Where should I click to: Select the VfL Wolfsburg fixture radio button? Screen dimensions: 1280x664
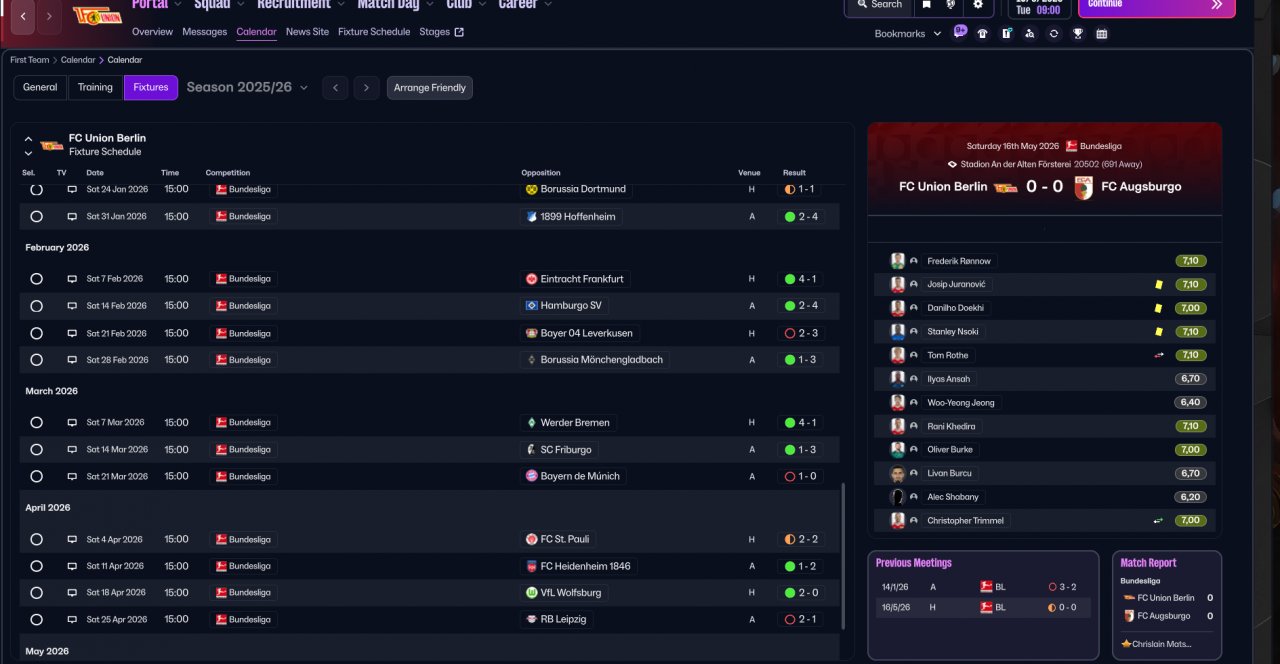(37, 593)
